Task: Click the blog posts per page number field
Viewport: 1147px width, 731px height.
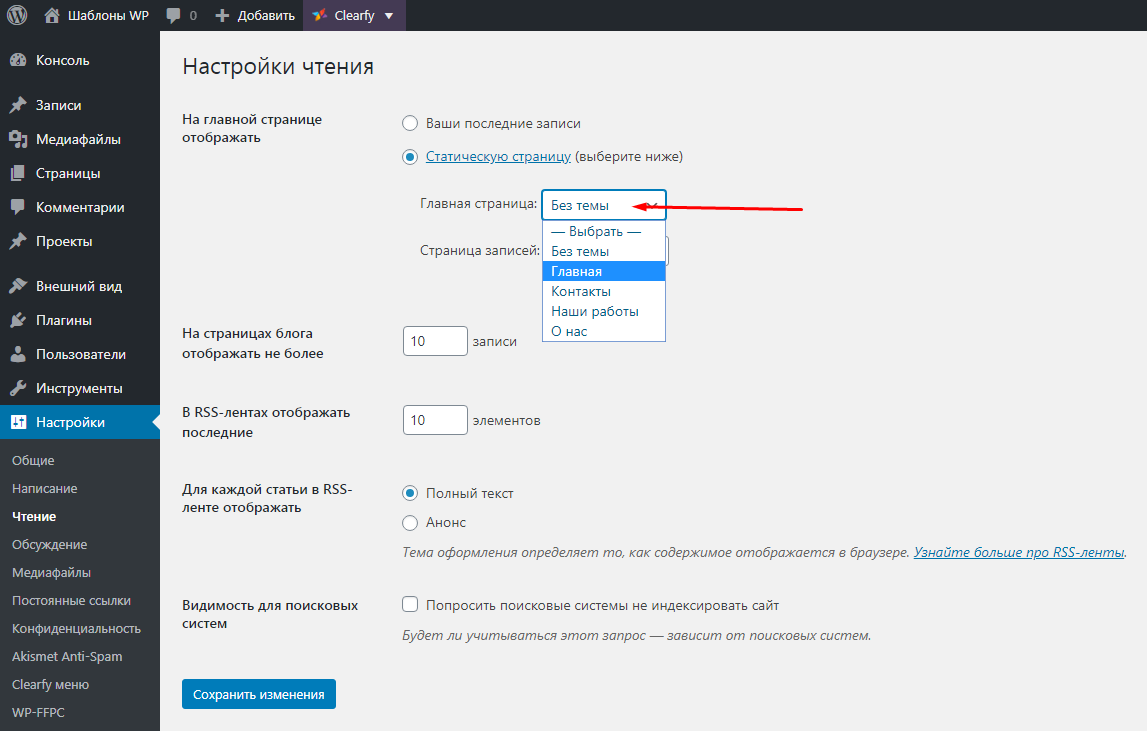Action: 435,341
